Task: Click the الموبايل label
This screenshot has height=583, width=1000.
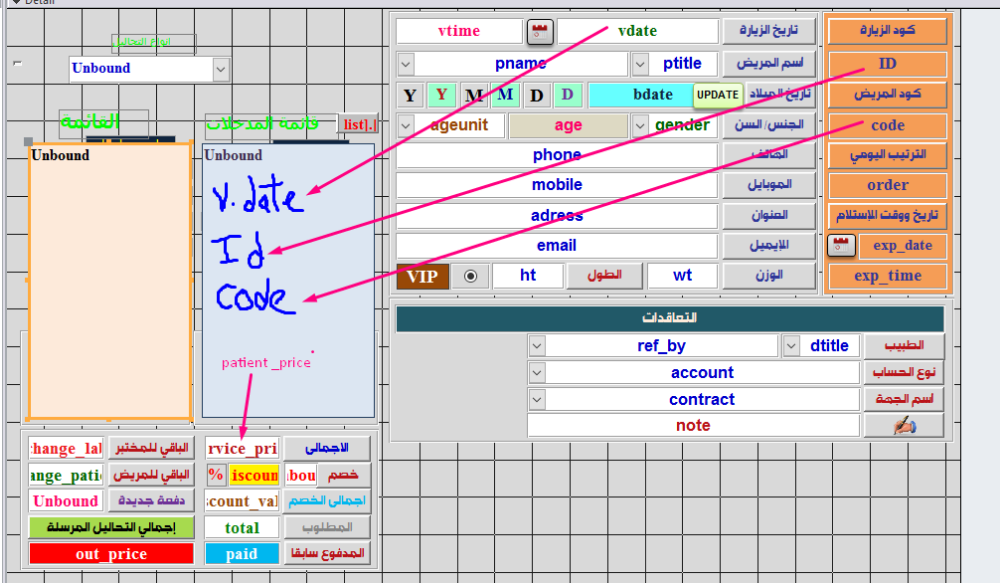Action: point(768,185)
